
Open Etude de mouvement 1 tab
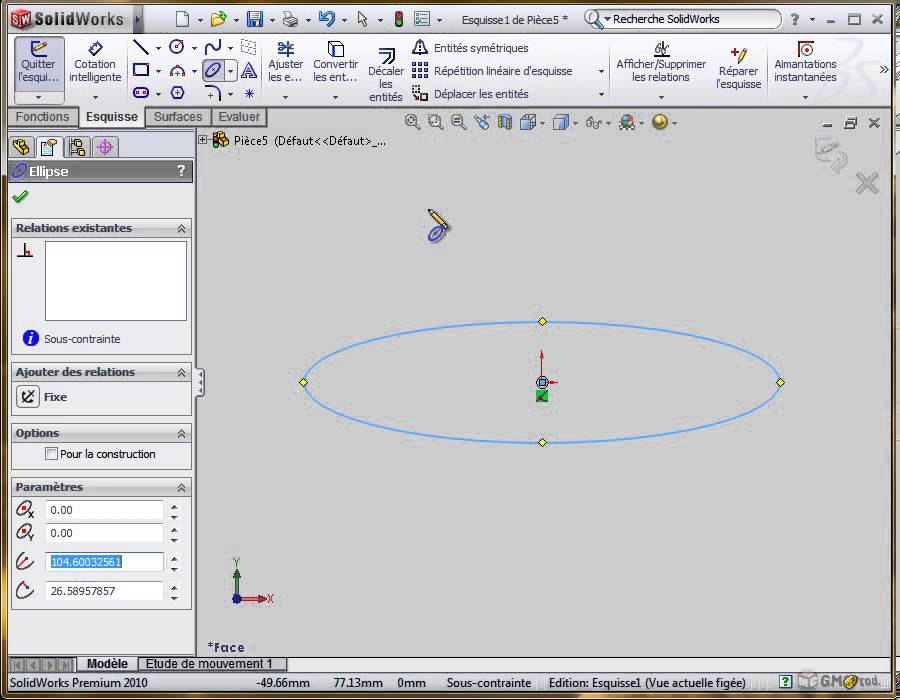coord(212,664)
